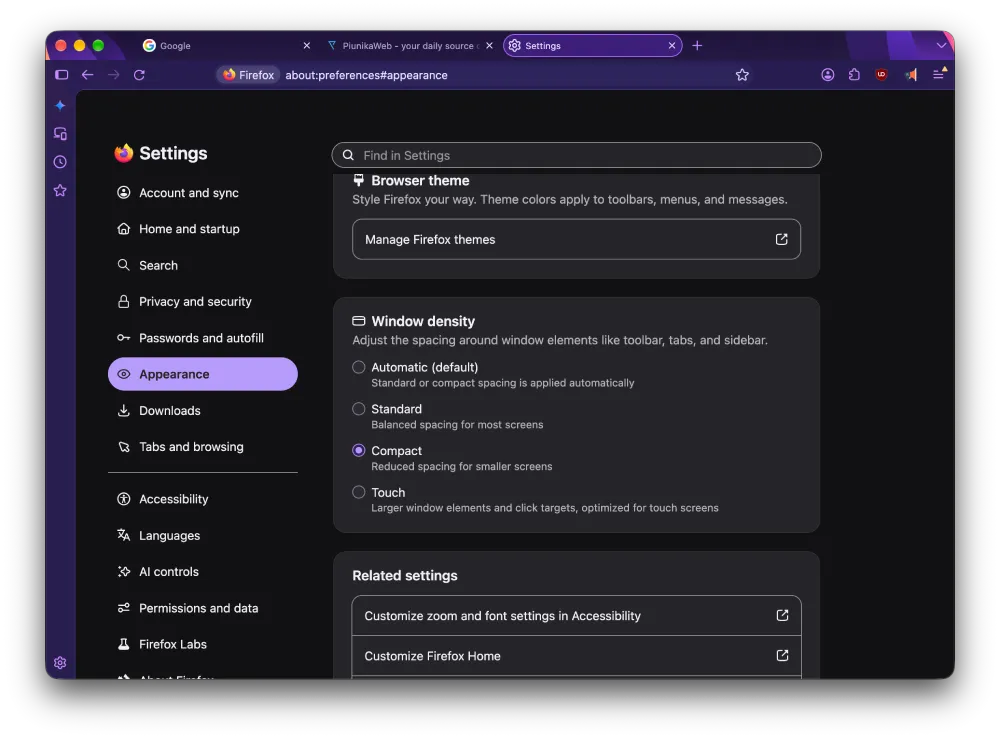
Task: Open Accessibility settings
Action: coord(203,499)
